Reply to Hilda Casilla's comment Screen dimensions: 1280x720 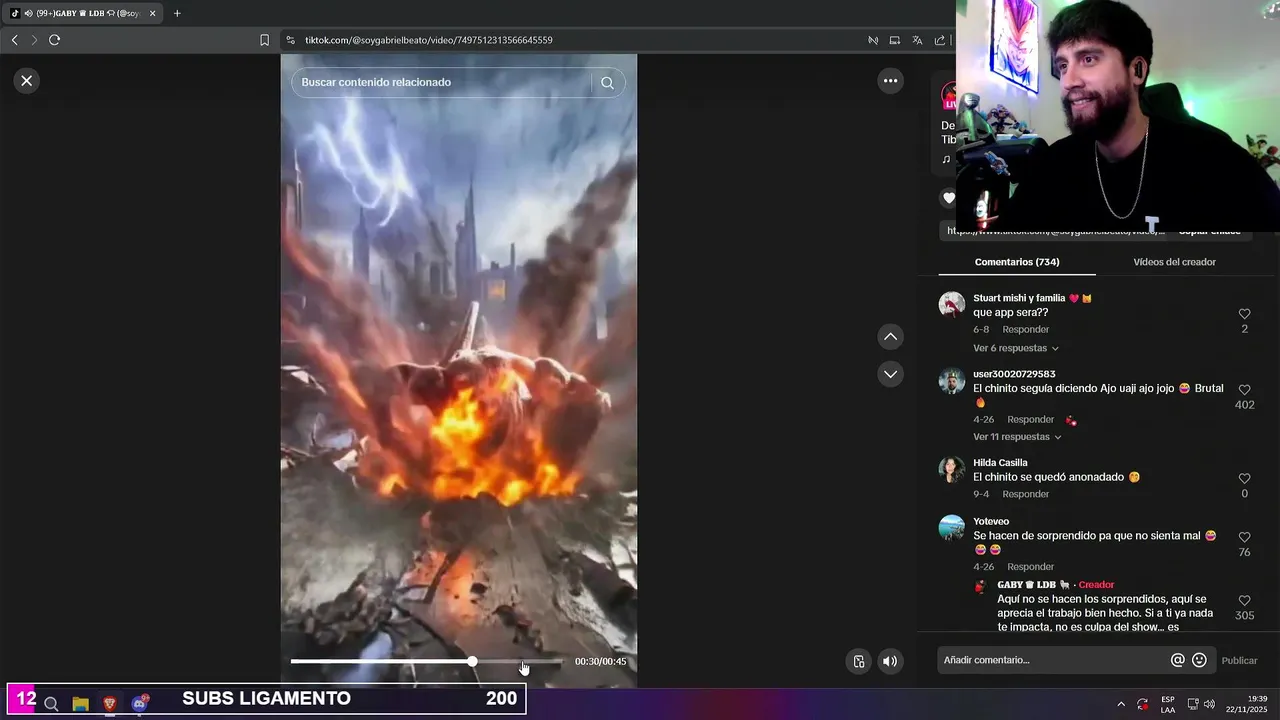coord(1026,494)
